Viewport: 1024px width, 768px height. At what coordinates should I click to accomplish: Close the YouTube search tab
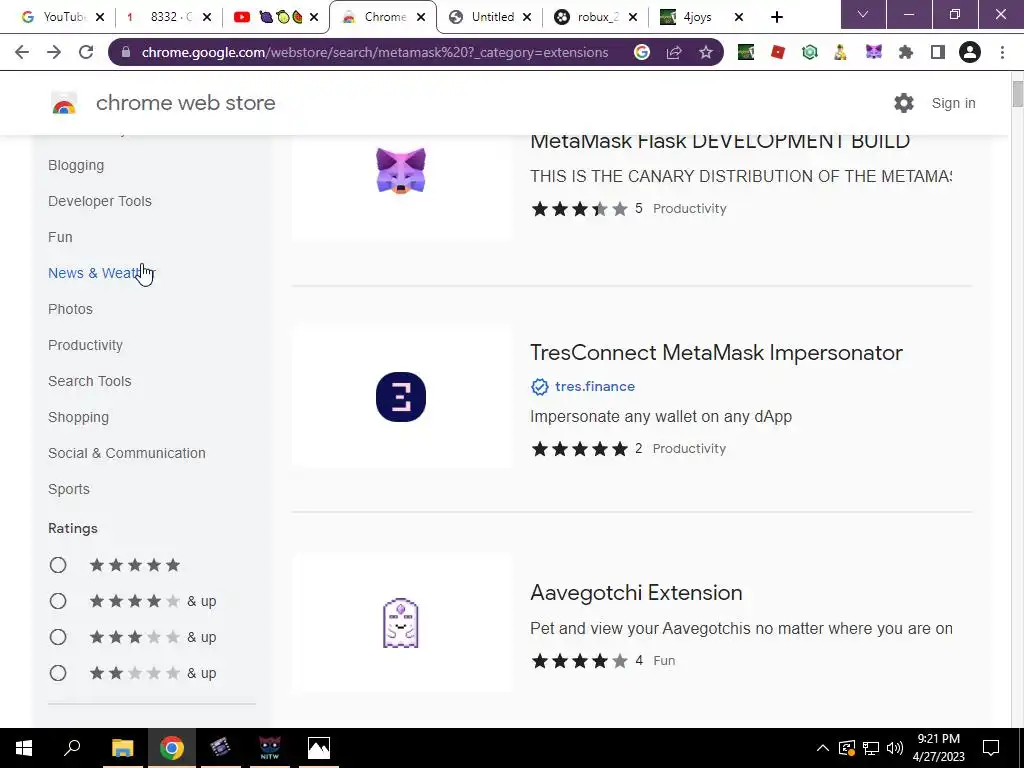(x=100, y=17)
